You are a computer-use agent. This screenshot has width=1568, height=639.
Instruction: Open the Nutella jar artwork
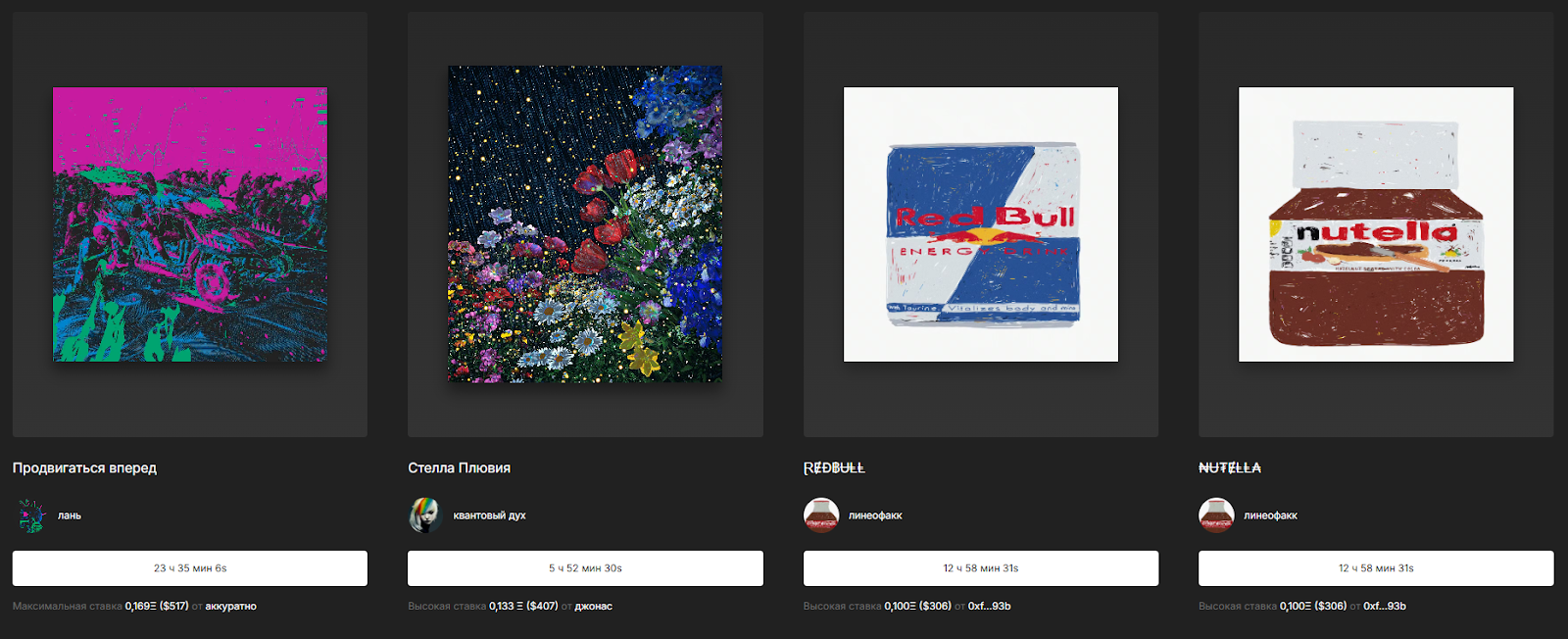pyautogui.click(x=1376, y=224)
